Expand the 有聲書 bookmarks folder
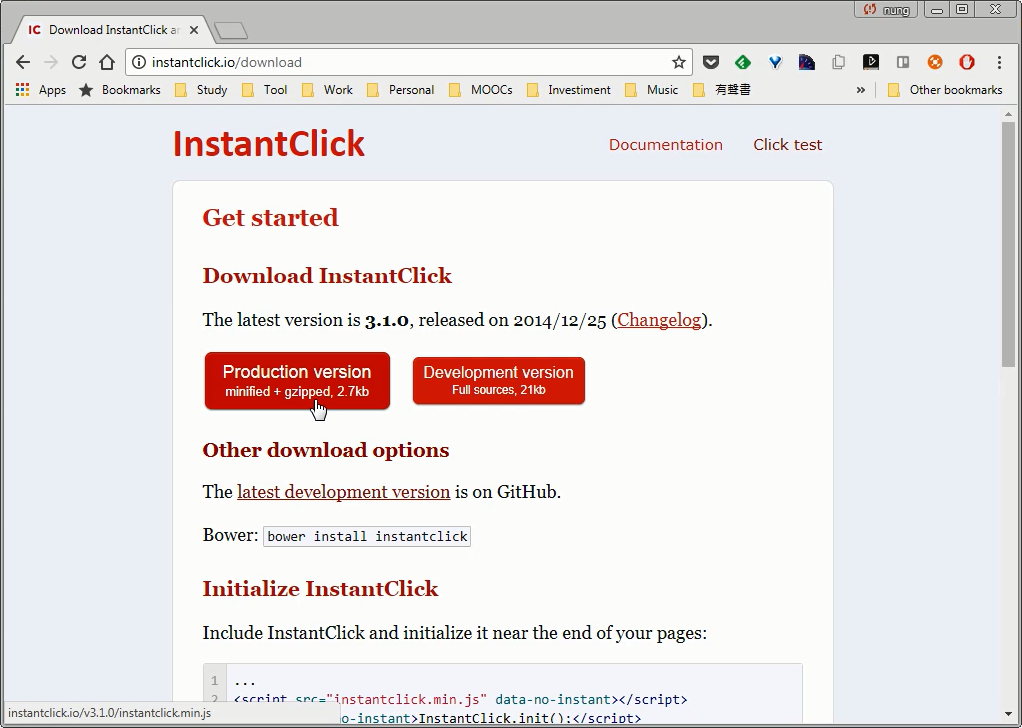1022x728 pixels. pos(722,90)
